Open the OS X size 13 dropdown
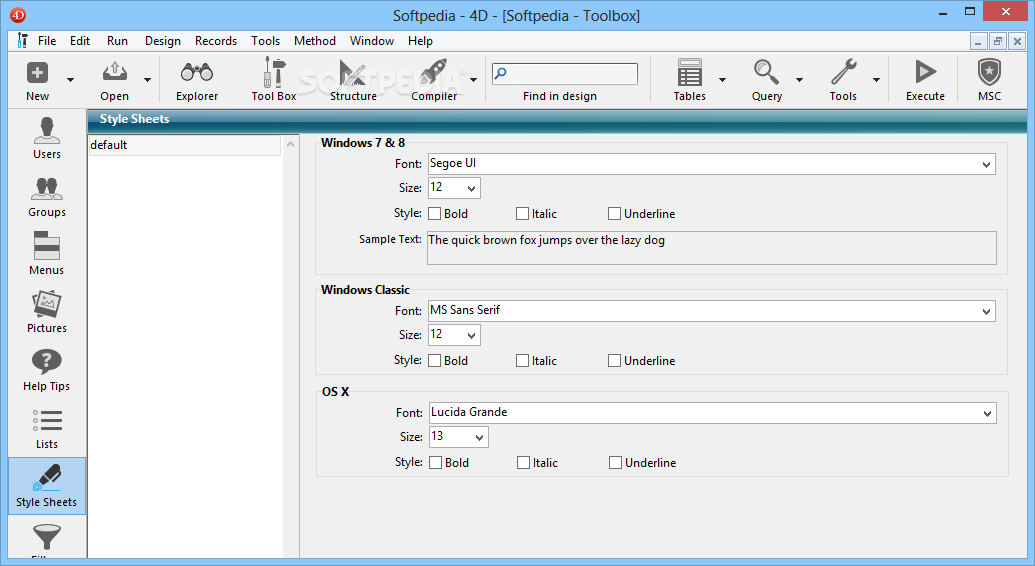The image size is (1035, 566). [480, 437]
